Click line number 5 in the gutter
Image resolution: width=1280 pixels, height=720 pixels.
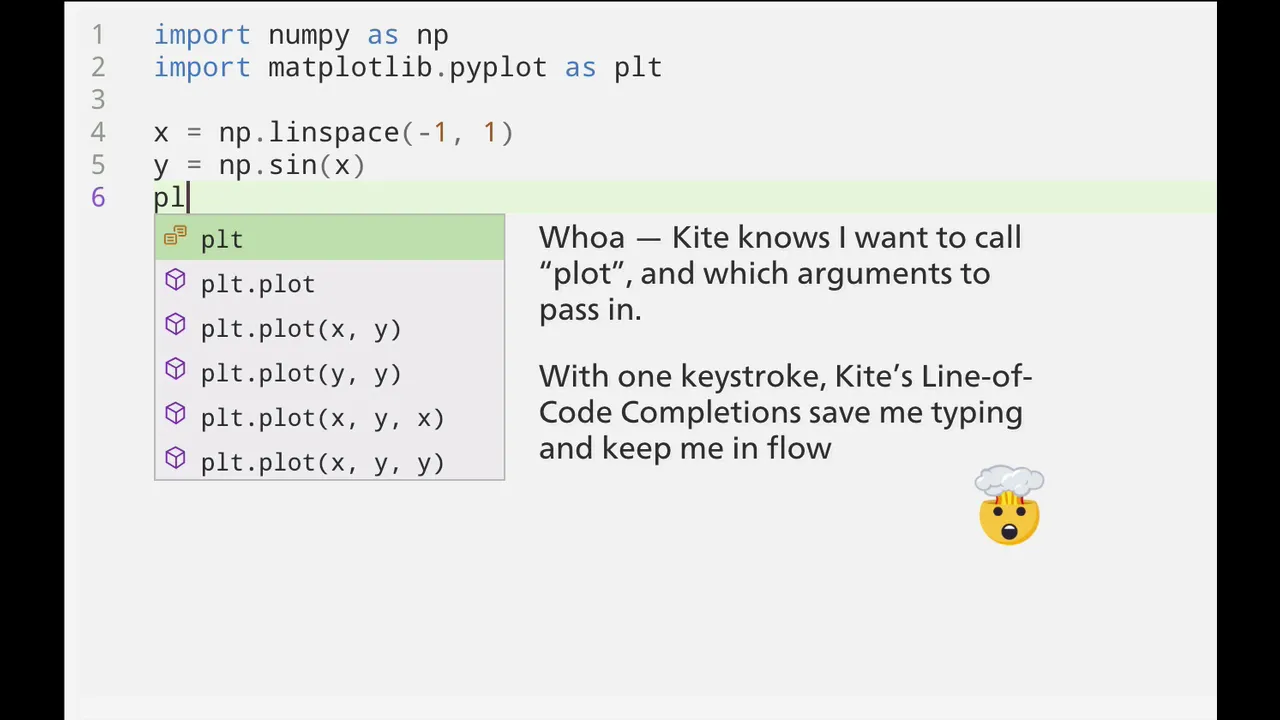coord(98,165)
